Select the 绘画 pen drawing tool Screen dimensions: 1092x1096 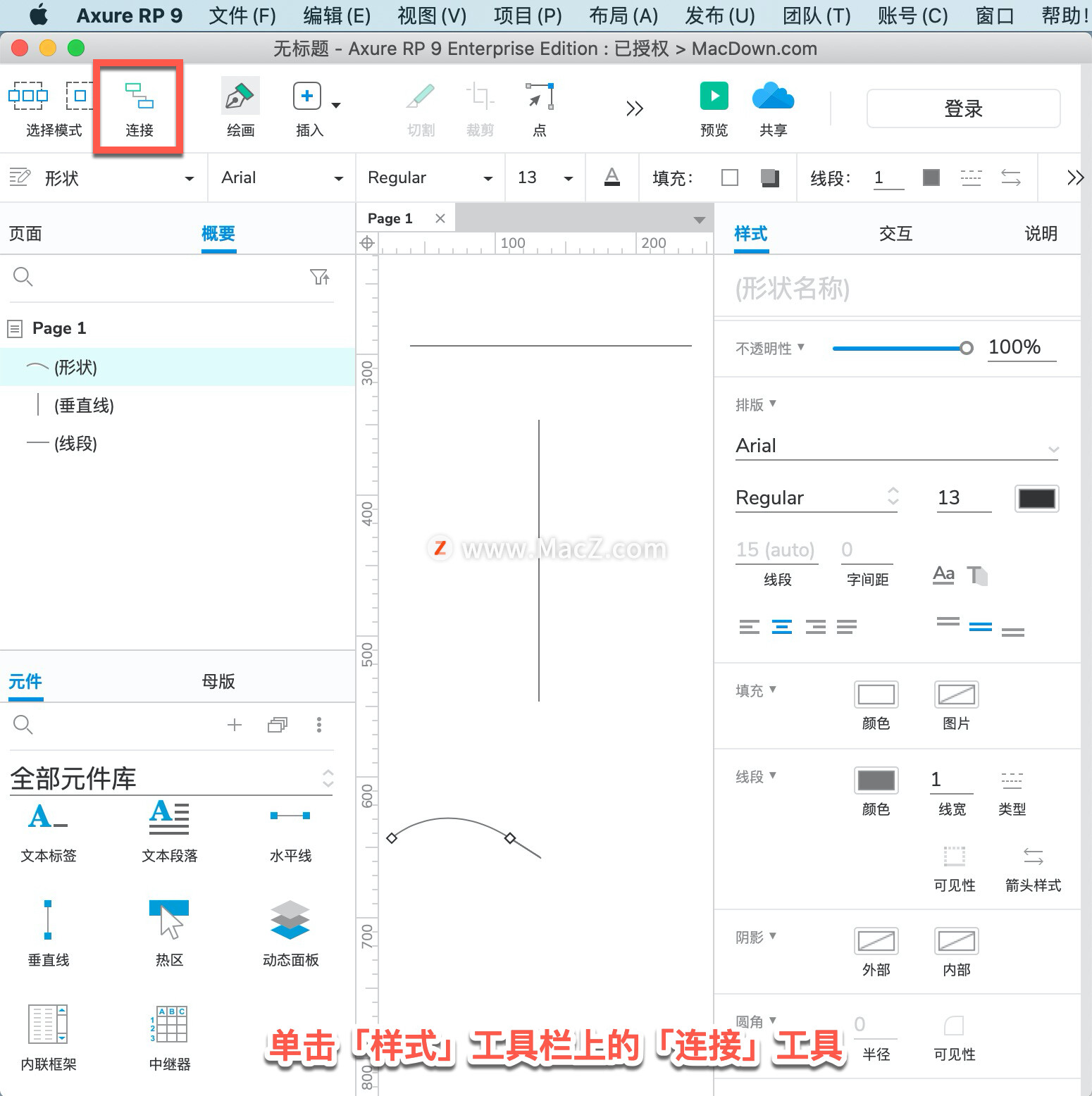[240, 96]
